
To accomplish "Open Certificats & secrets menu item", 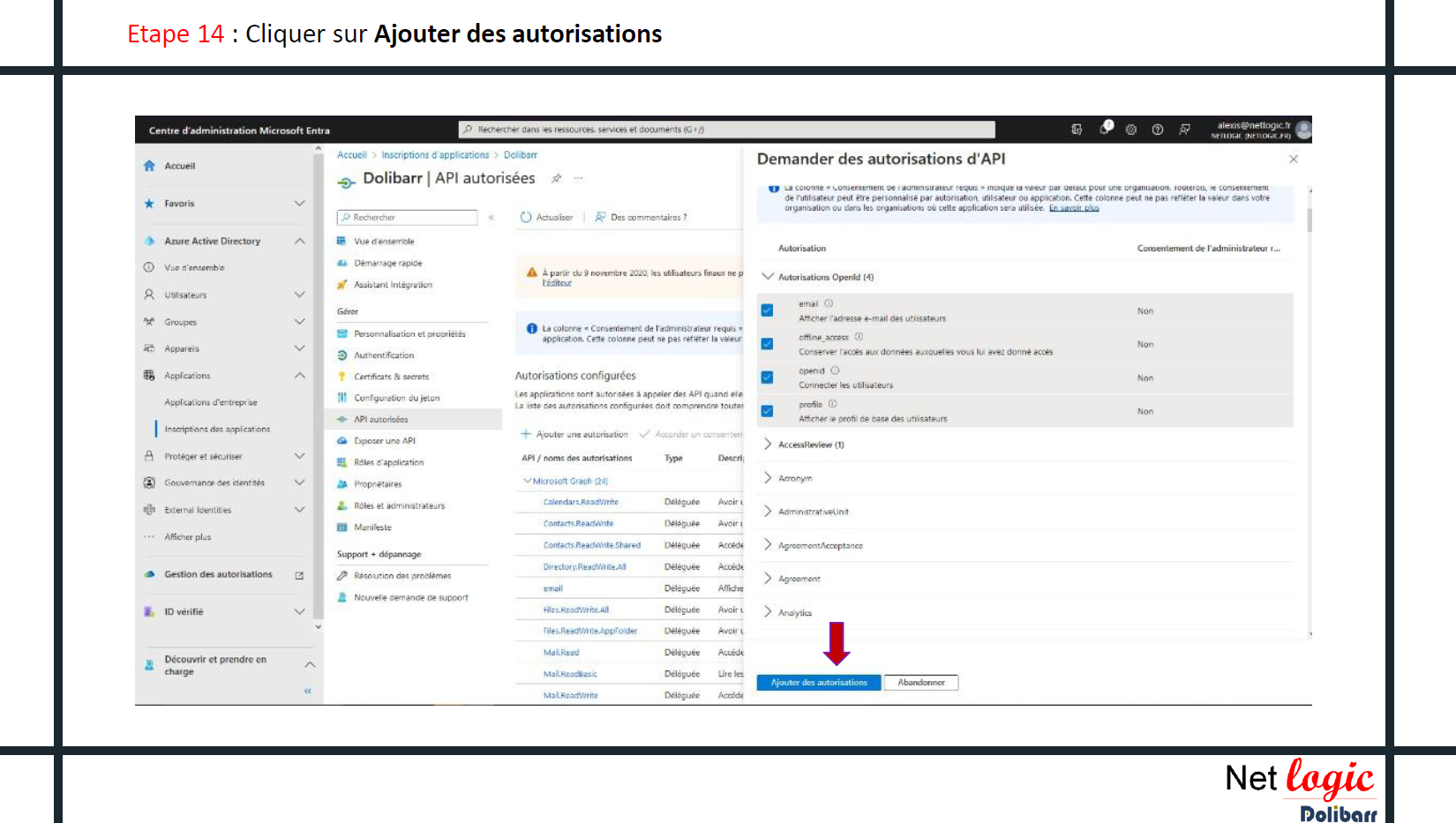I will point(391,377).
